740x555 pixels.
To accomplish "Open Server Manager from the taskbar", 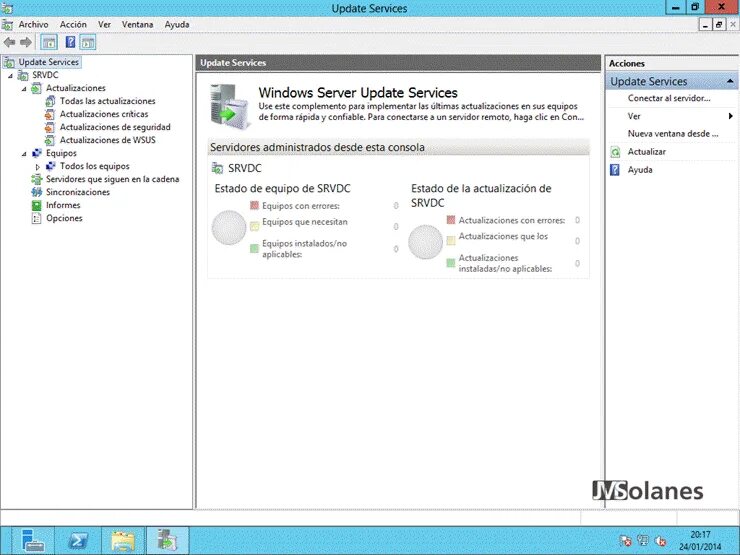I will coord(33,540).
